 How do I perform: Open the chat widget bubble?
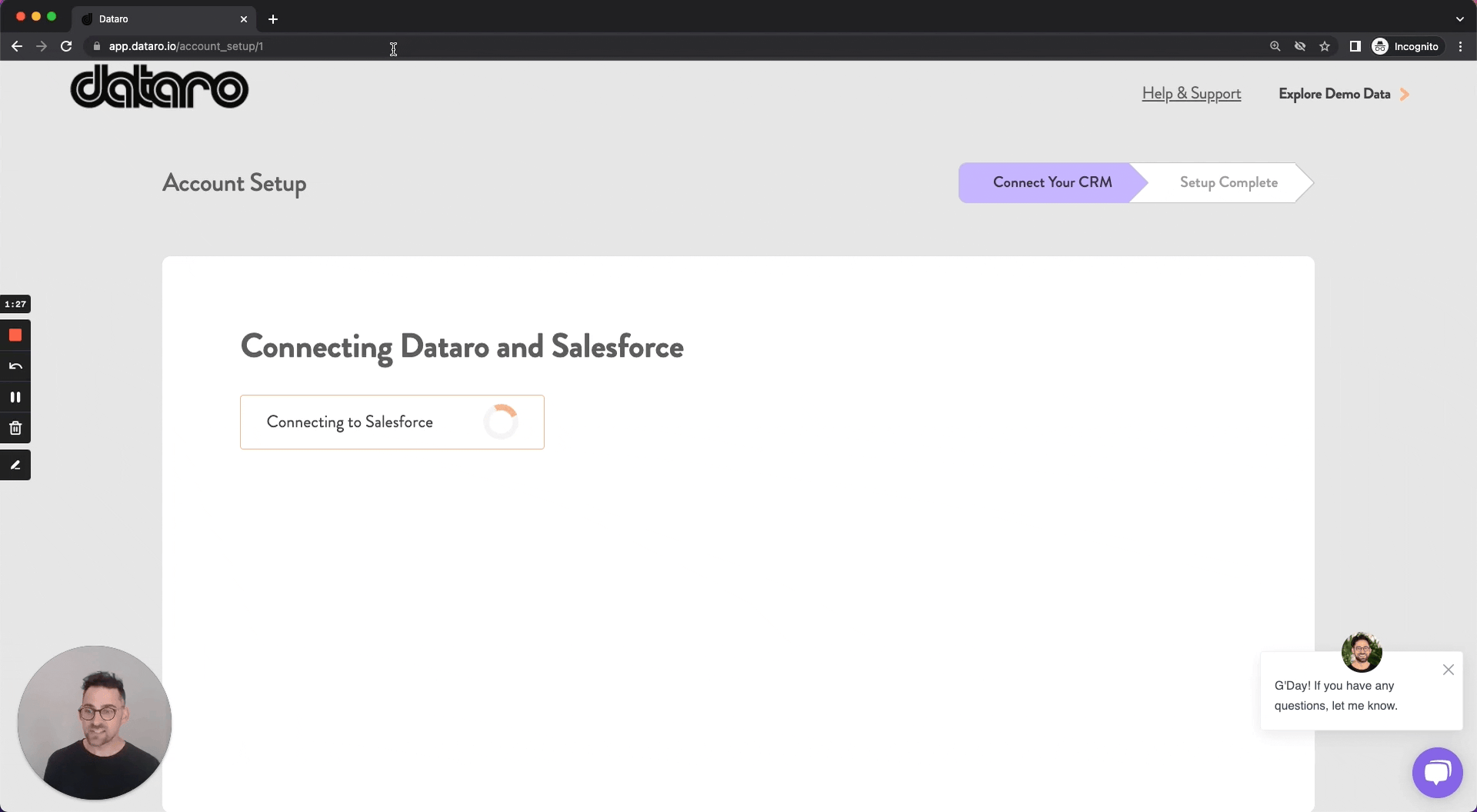tap(1437, 772)
